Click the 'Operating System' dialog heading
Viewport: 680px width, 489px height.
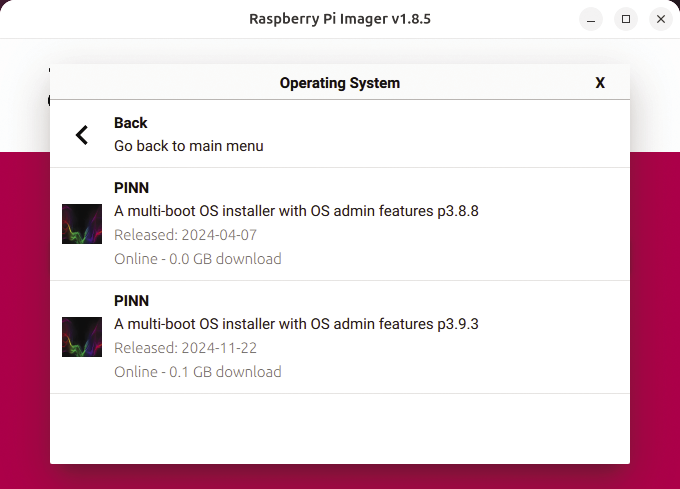[340, 83]
